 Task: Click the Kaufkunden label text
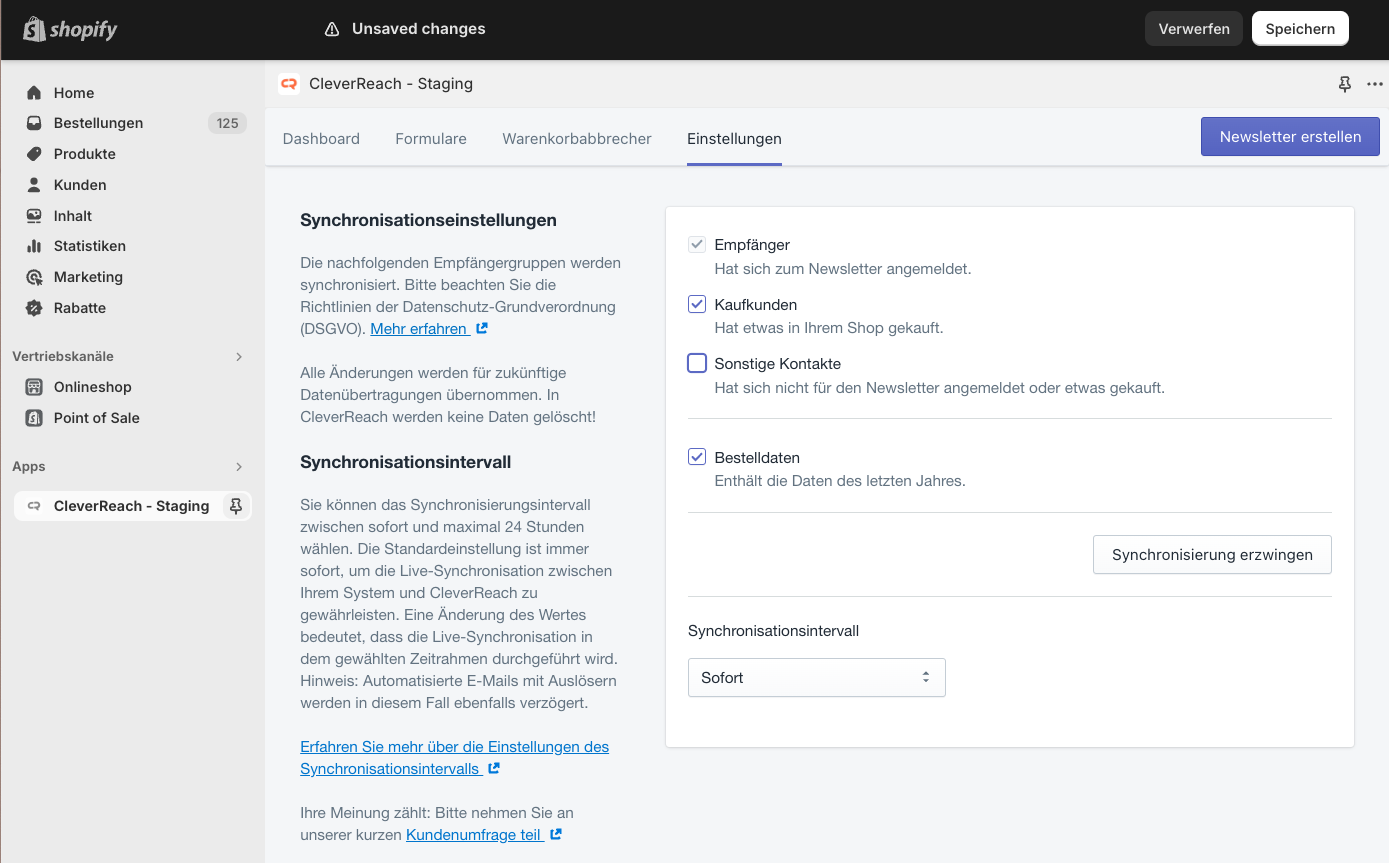coord(755,304)
